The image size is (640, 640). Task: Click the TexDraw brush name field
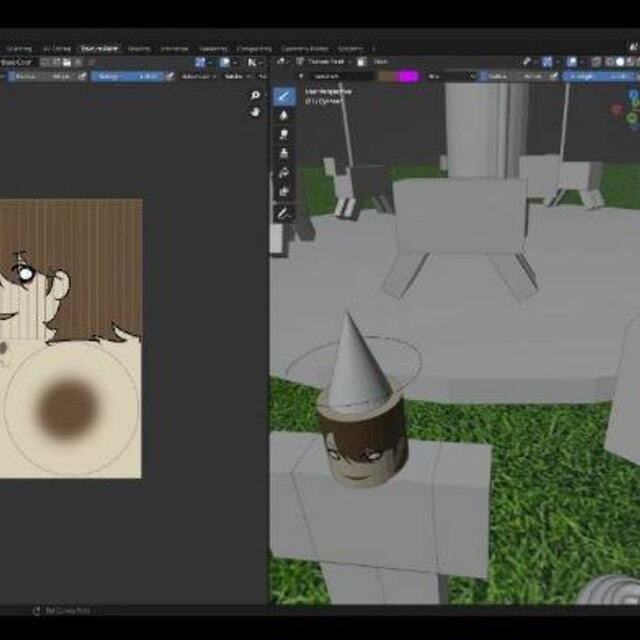[342, 76]
